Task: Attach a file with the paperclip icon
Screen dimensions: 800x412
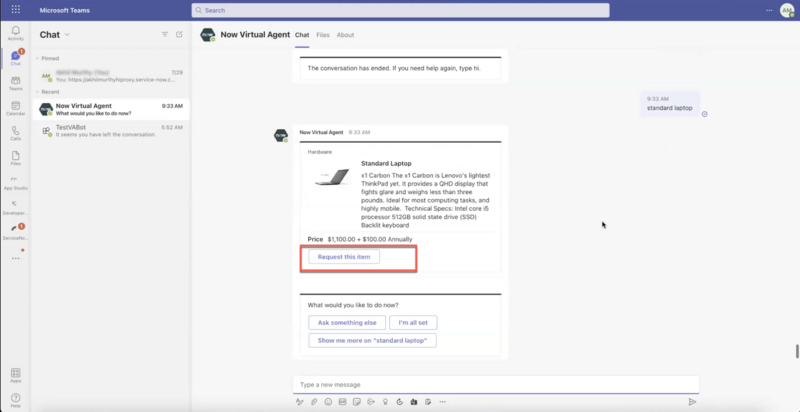Action: pyautogui.click(x=314, y=402)
